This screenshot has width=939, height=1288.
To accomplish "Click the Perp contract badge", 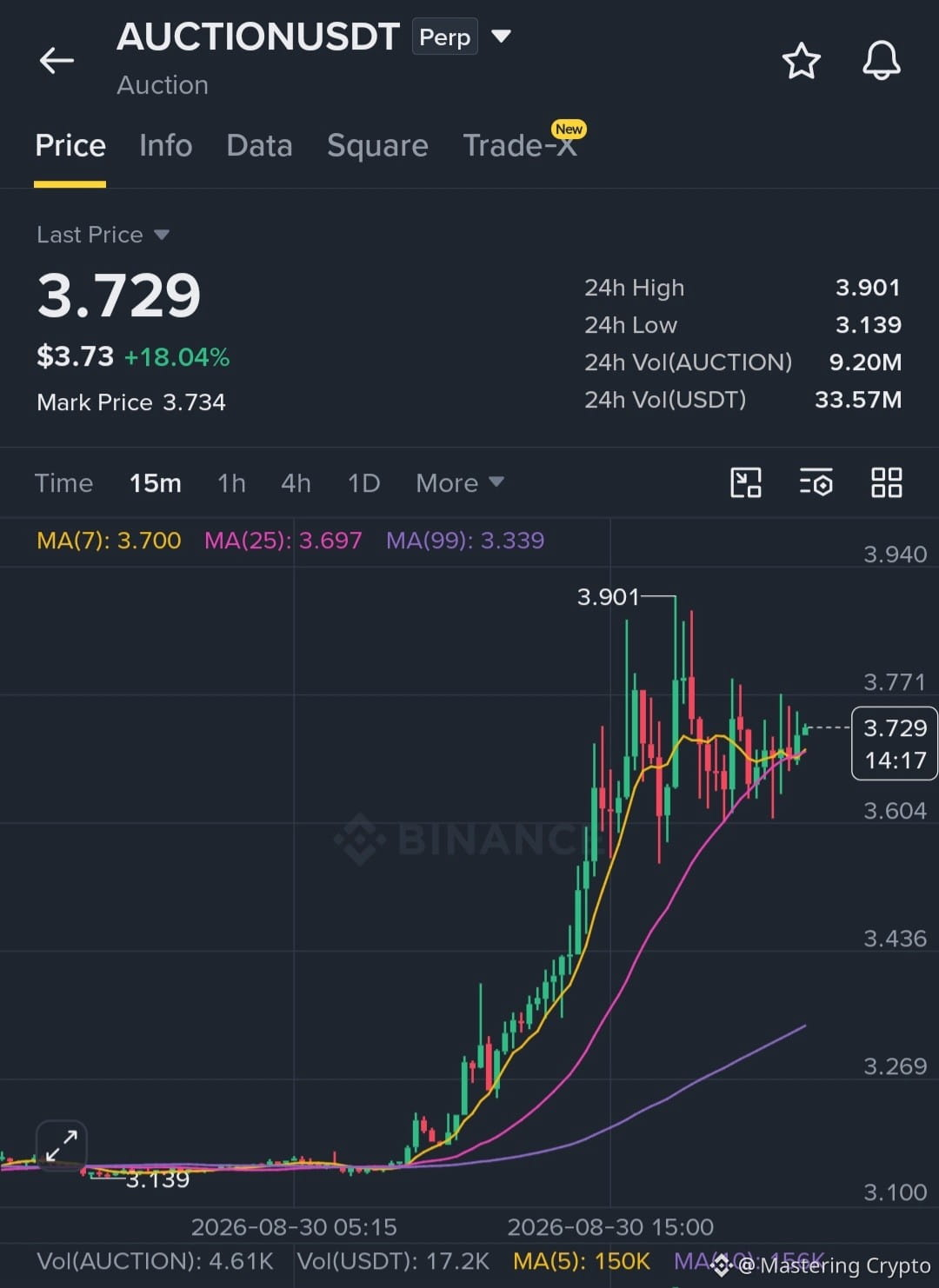I will tap(444, 37).
